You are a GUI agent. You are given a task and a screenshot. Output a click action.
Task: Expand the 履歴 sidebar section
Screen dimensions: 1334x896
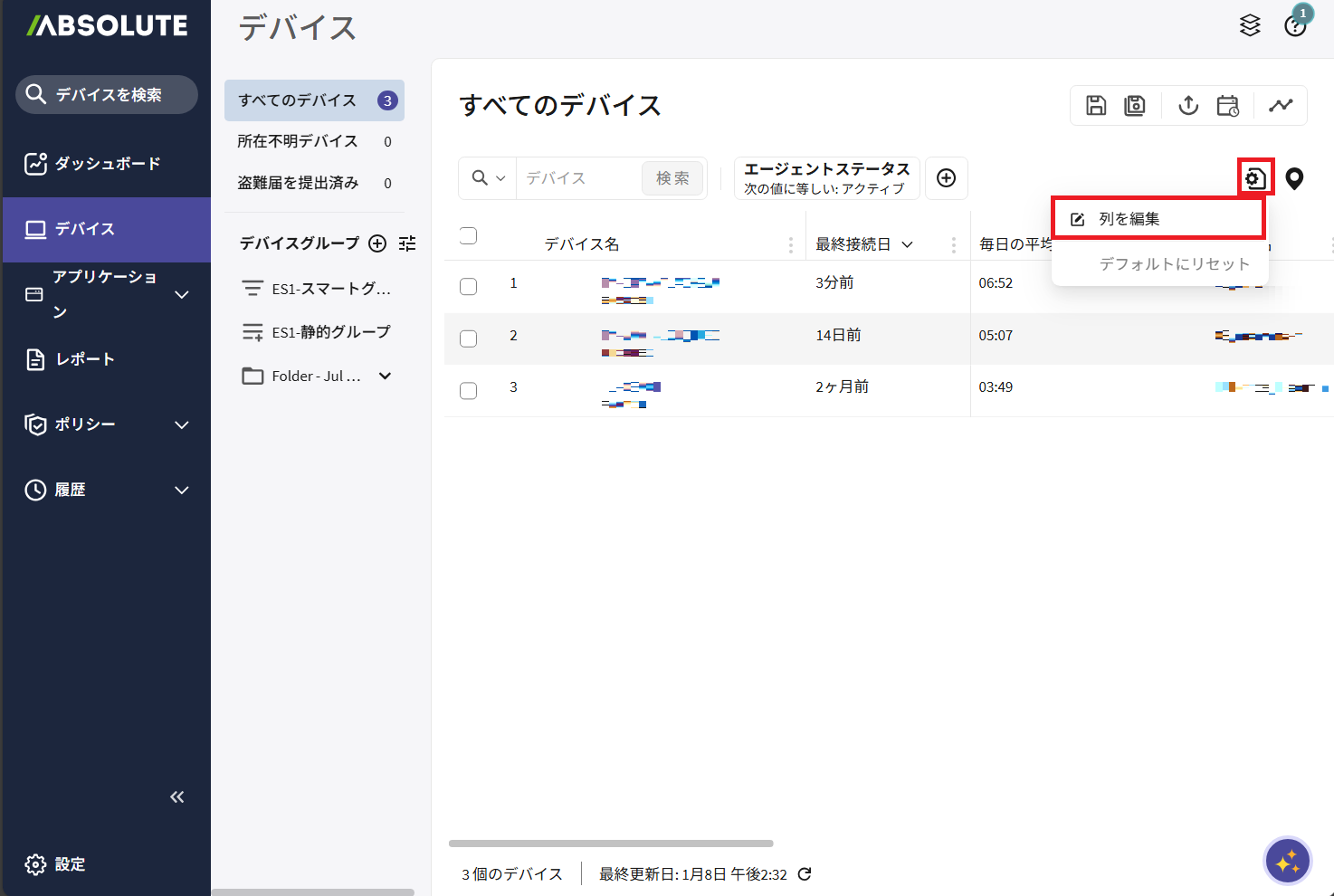tap(181, 490)
